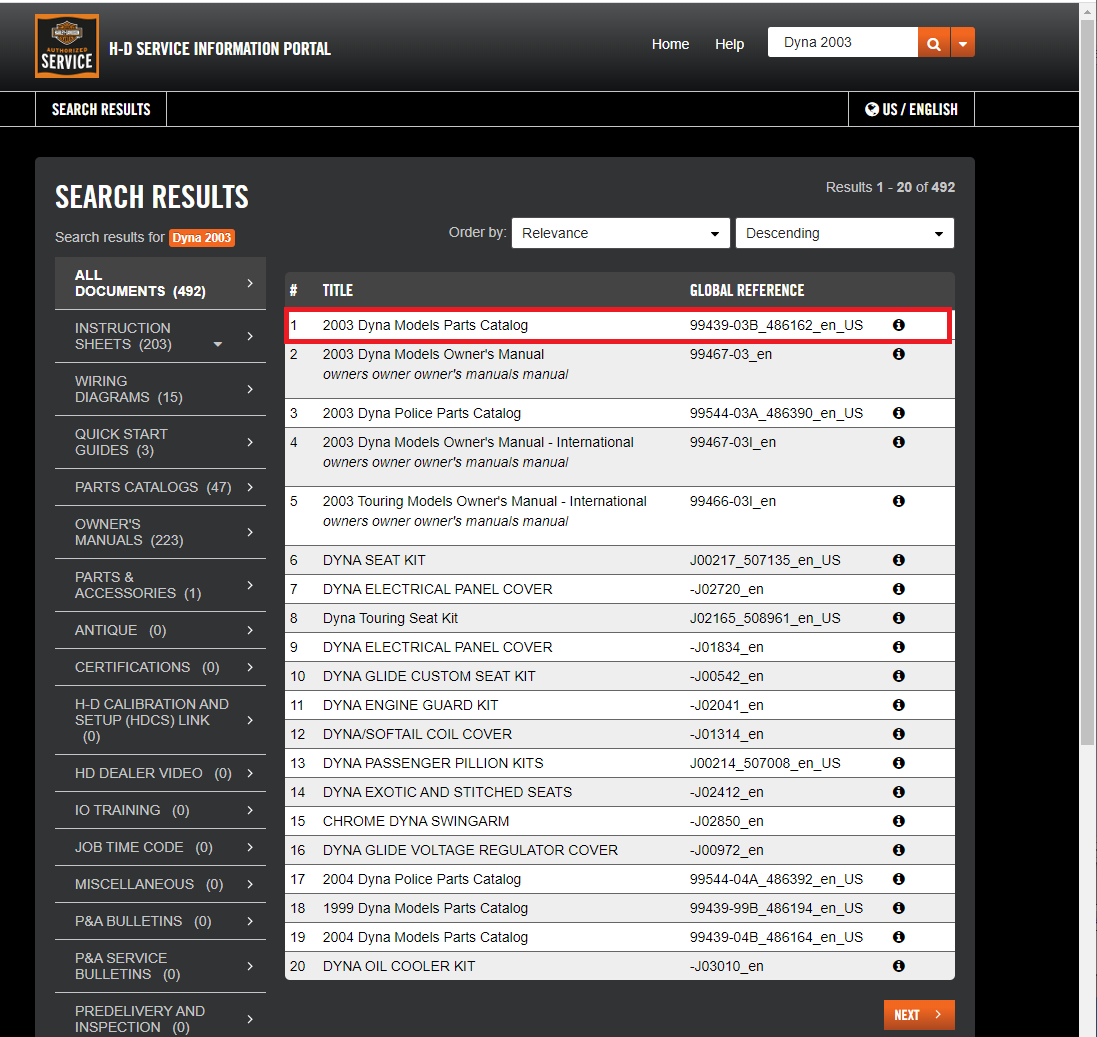Open the Help menu item
Image resolution: width=1097 pixels, height=1037 pixels.
[x=729, y=44]
